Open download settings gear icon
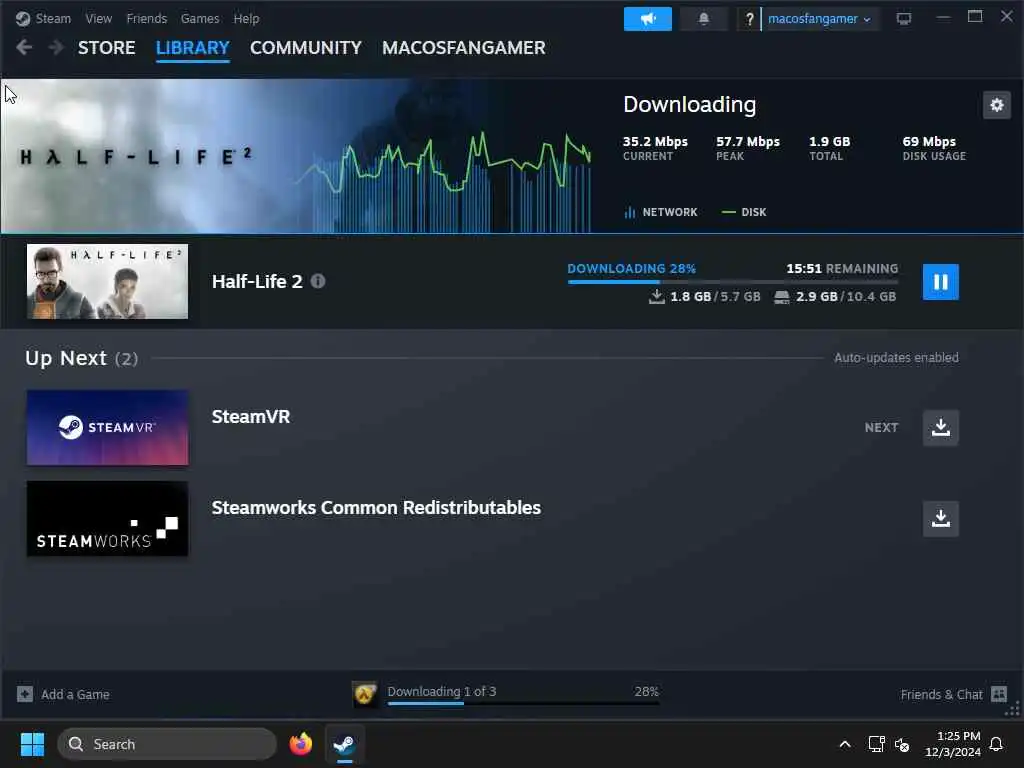The width and height of the screenshot is (1024, 768). point(997,104)
